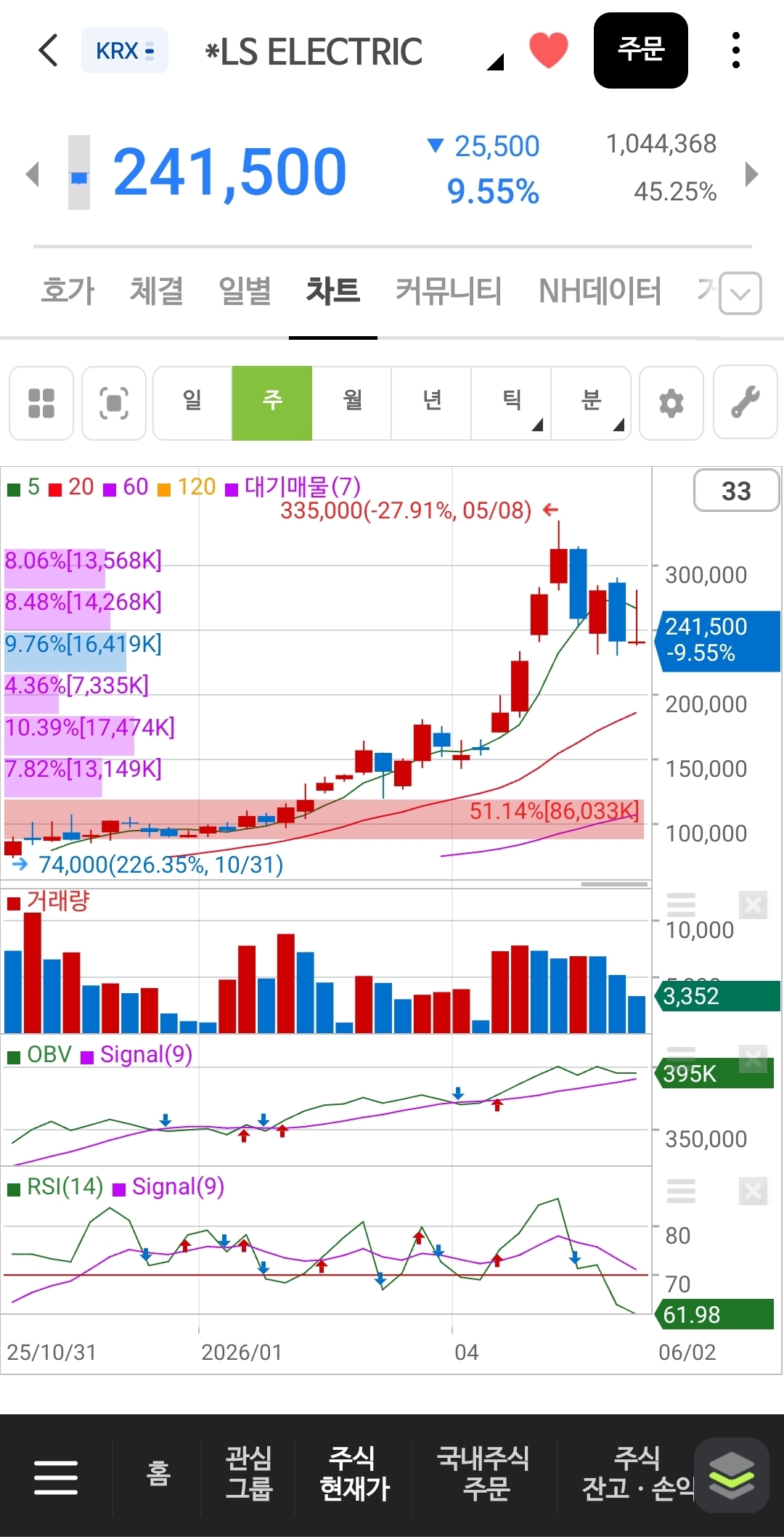Viewport: 784px width, 1537px height.
Task: Tap the 33 candle count box
Action: tap(737, 491)
